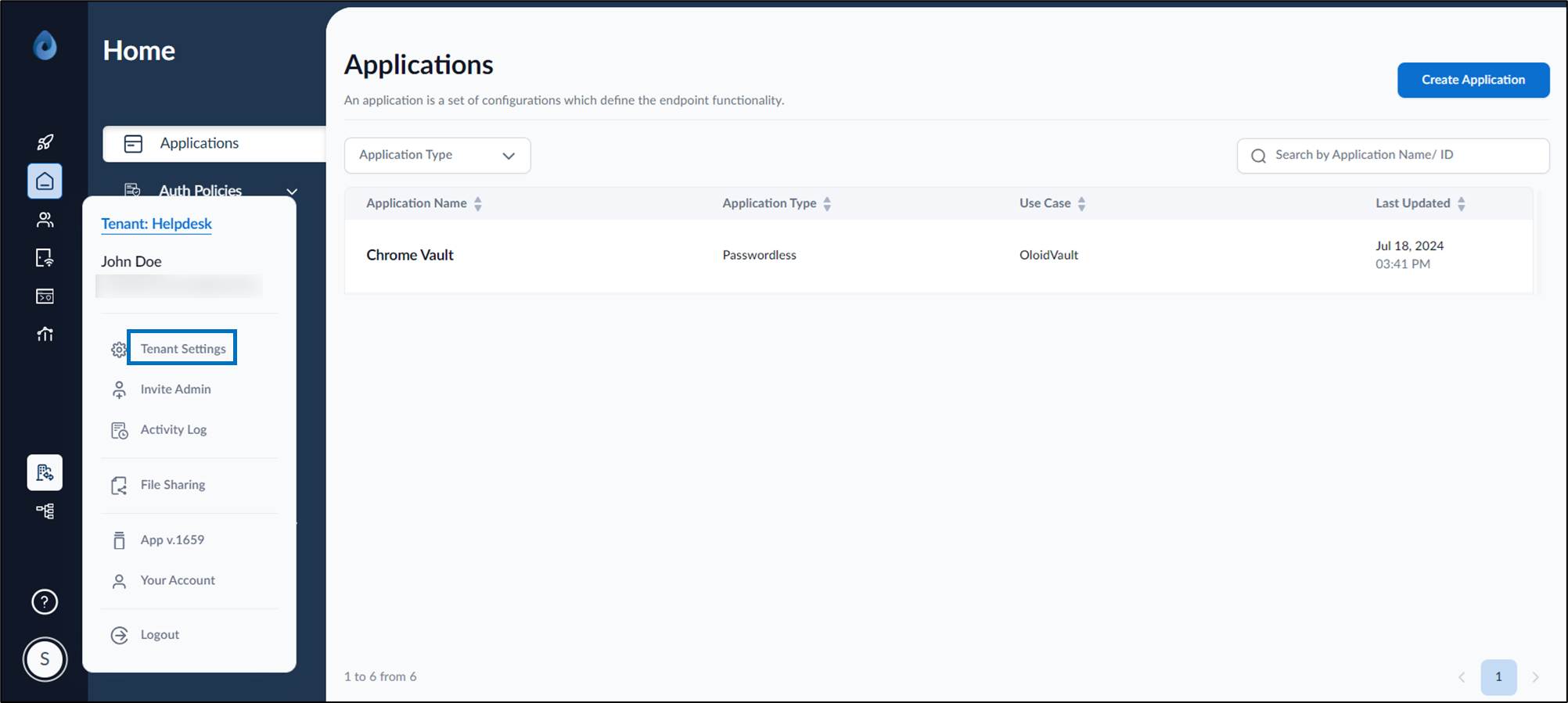1568x703 pixels.
Task: Click the Your Account person icon
Action: pyautogui.click(x=119, y=581)
